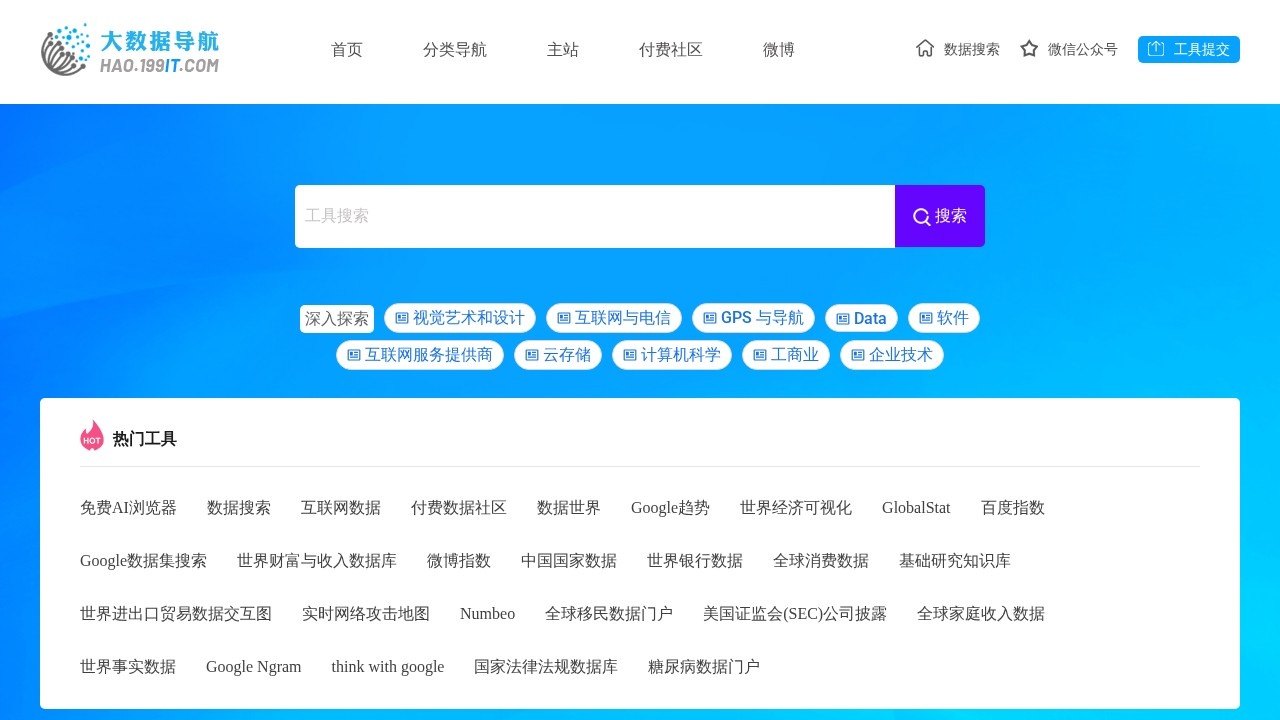The height and width of the screenshot is (720, 1280).
Task: Select the 互联网服务提供商 tag
Action: click(420, 355)
